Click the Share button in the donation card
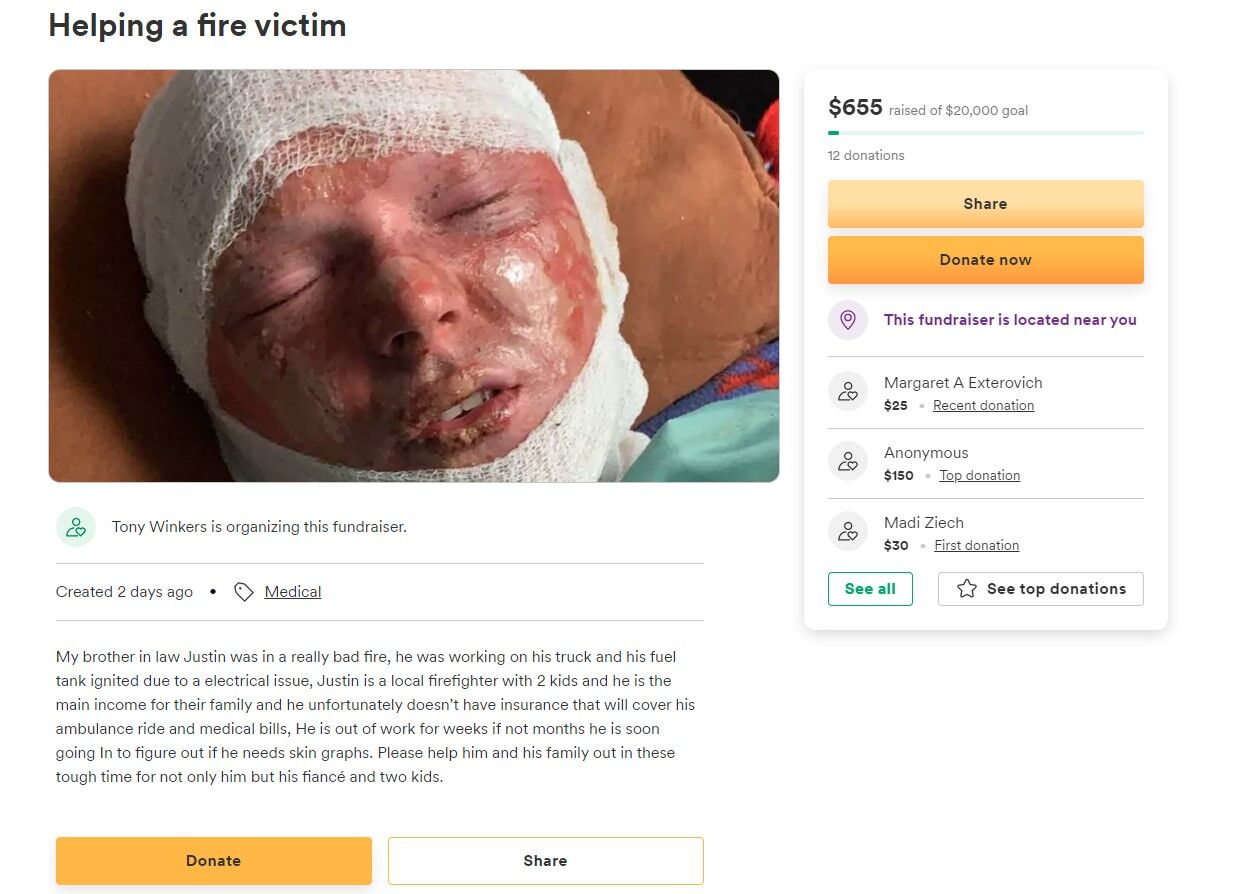The height and width of the screenshot is (894, 1249). [x=985, y=204]
